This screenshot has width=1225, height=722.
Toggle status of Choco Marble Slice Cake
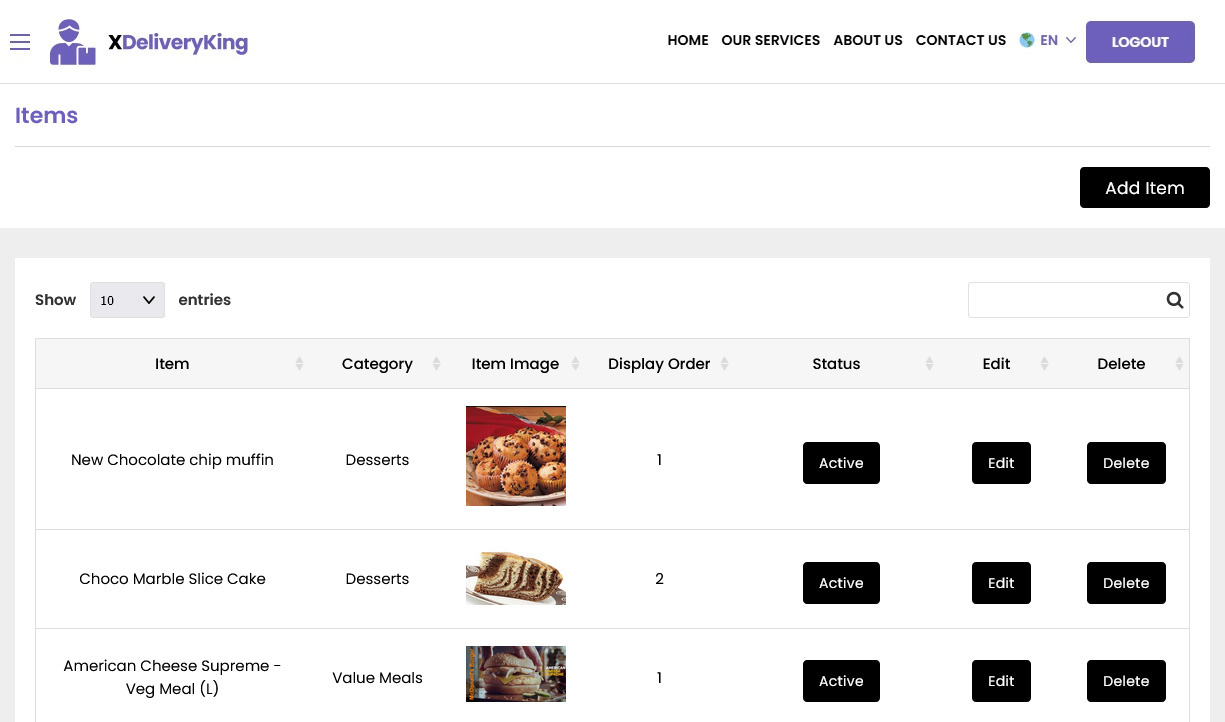(x=841, y=583)
